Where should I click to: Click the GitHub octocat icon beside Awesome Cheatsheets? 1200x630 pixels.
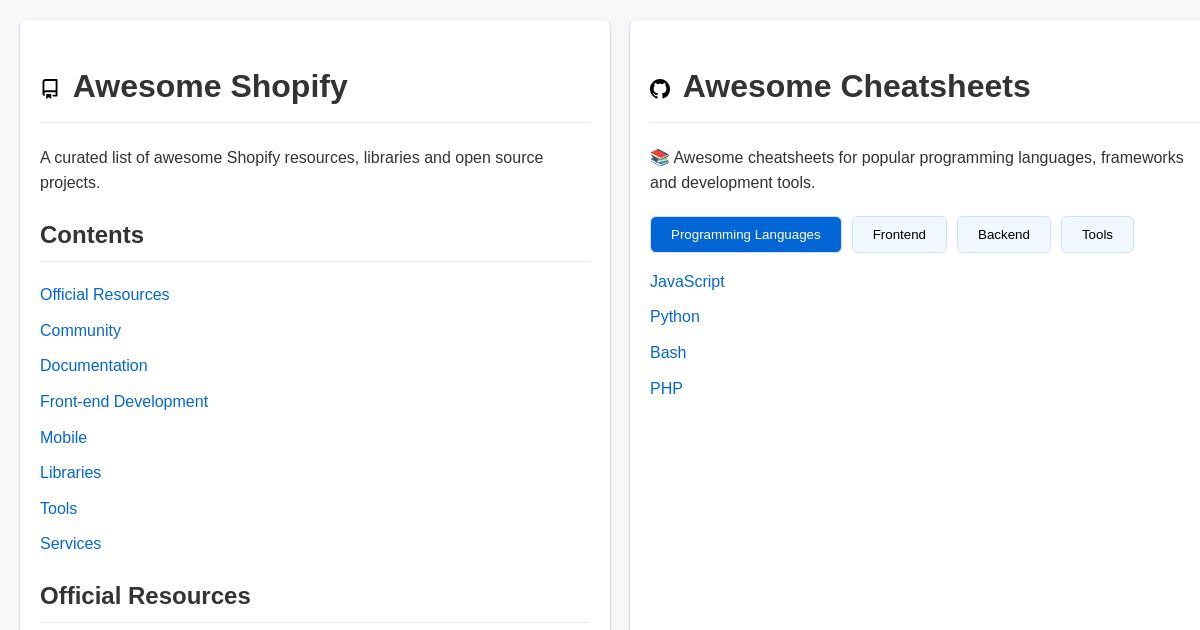pos(660,88)
